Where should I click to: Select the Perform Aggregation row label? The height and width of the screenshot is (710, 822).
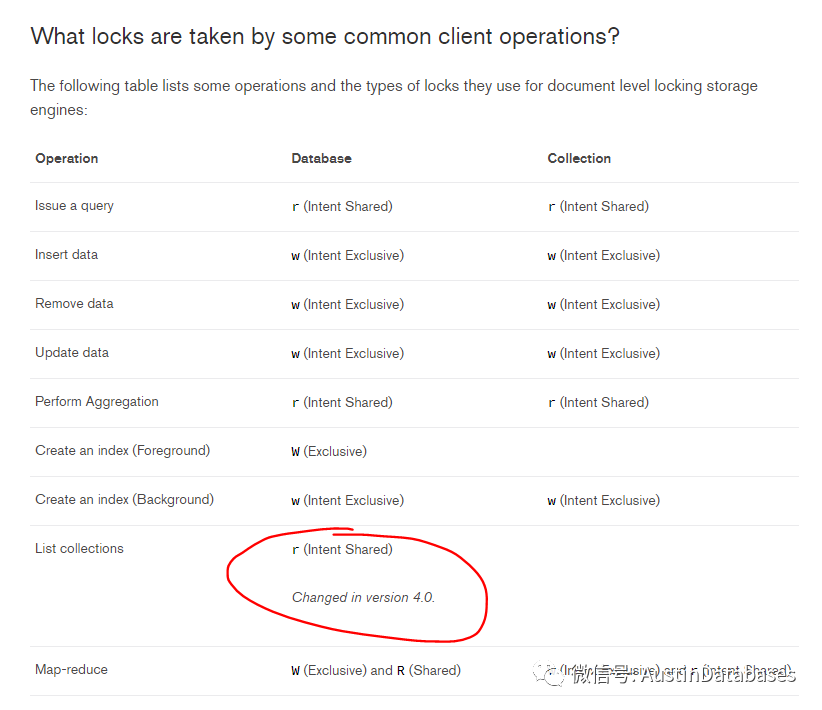click(x=97, y=401)
